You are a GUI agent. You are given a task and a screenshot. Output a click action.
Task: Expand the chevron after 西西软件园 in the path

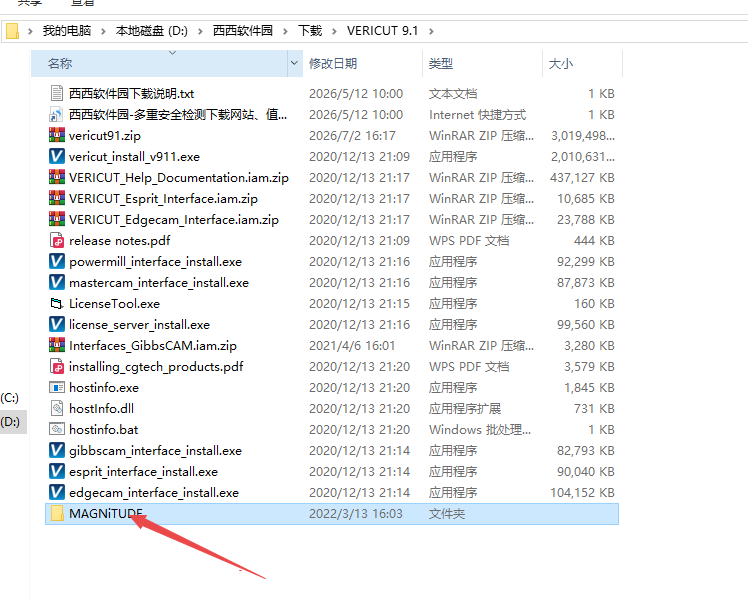tap(285, 31)
